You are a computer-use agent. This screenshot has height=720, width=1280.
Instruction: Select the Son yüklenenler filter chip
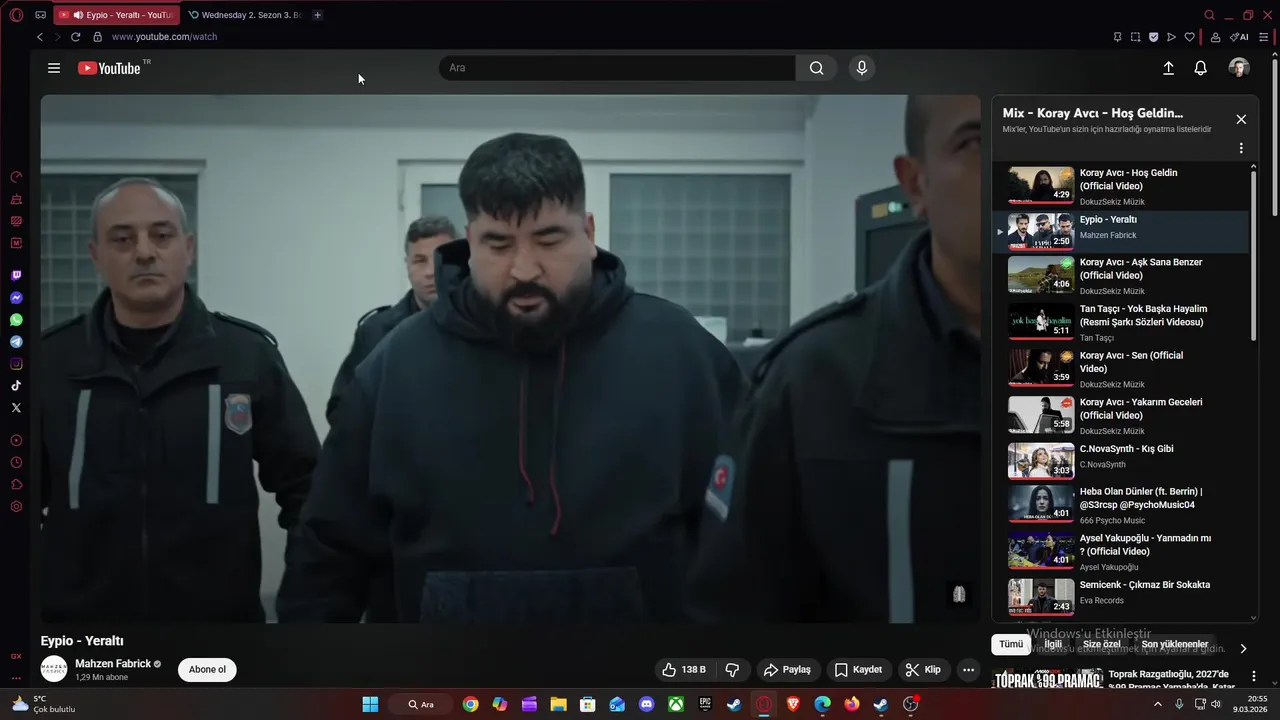click(x=1175, y=645)
